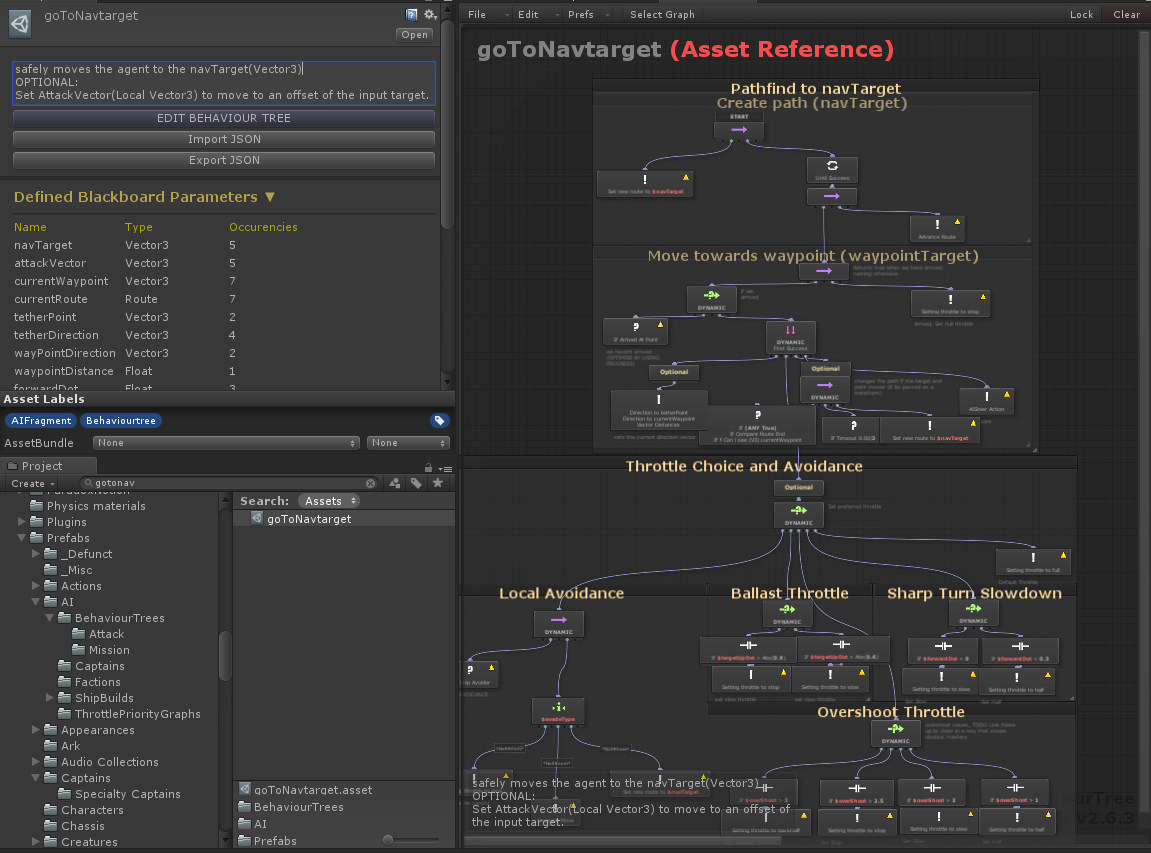Click the Export JSON button
This screenshot has width=1151, height=853.
pyautogui.click(x=224, y=160)
